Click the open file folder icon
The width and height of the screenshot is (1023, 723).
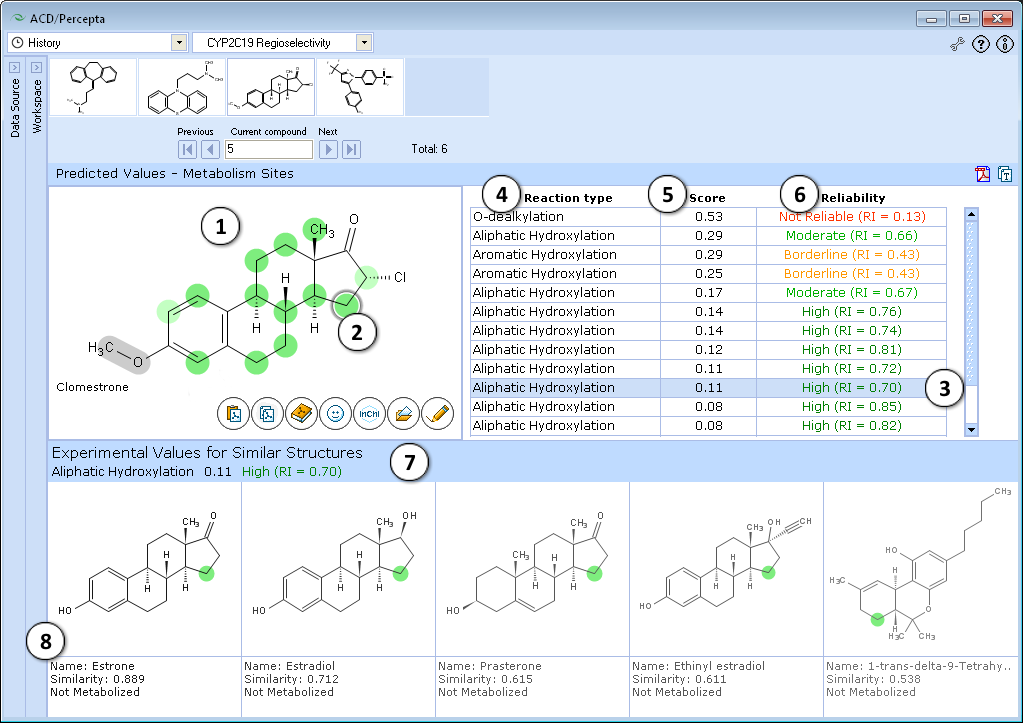pyautogui.click(x=403, y=414)
